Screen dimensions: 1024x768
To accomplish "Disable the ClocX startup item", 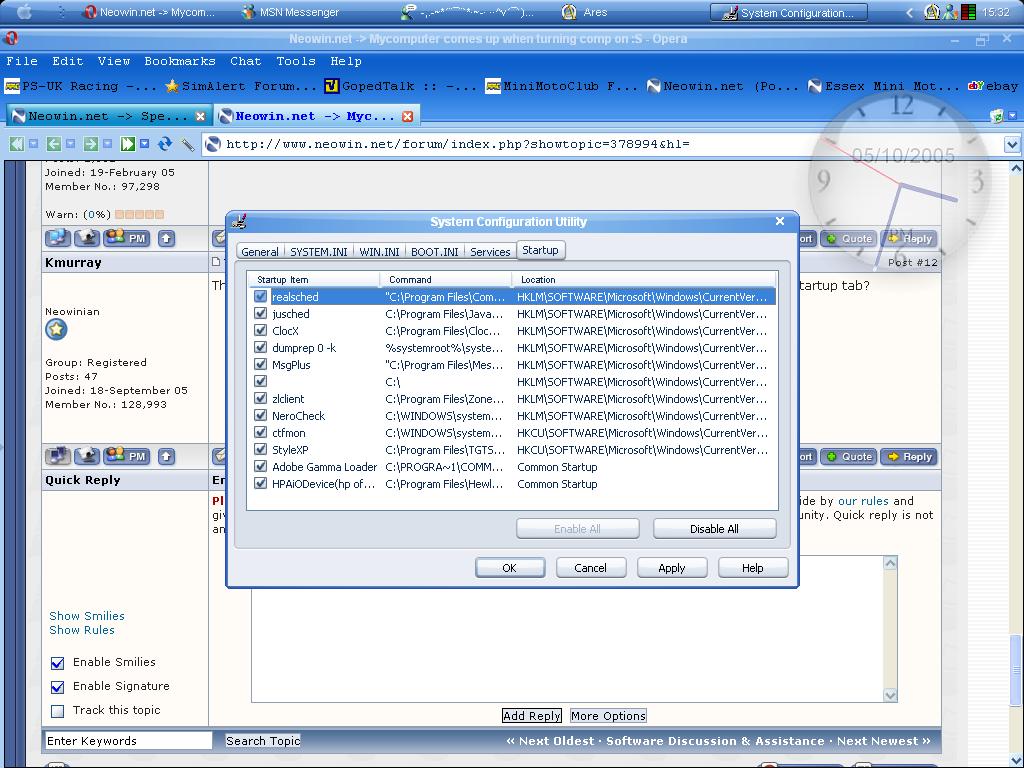I will coord(260,331).
